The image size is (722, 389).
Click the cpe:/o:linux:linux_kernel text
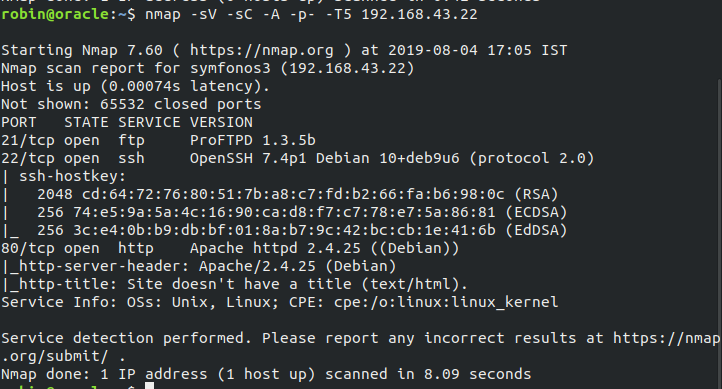[446, 302]
